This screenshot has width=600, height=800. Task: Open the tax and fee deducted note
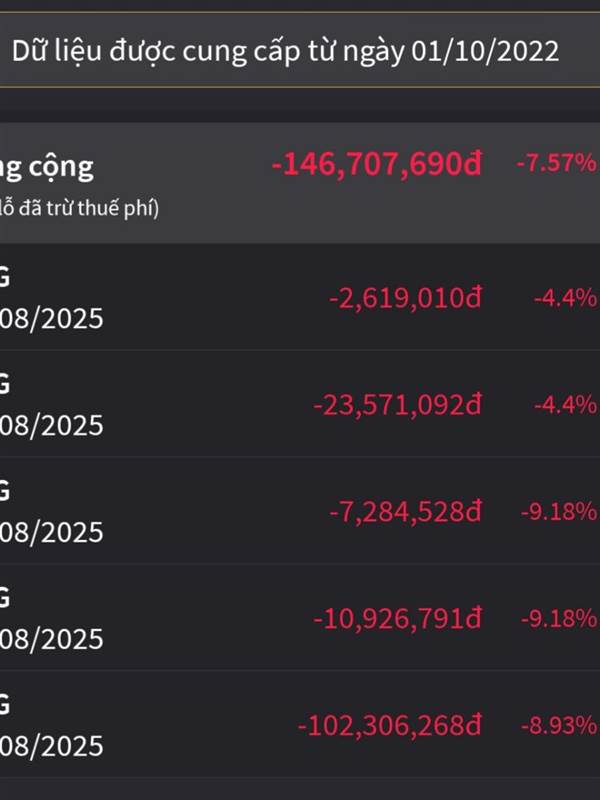pos(79,208)
